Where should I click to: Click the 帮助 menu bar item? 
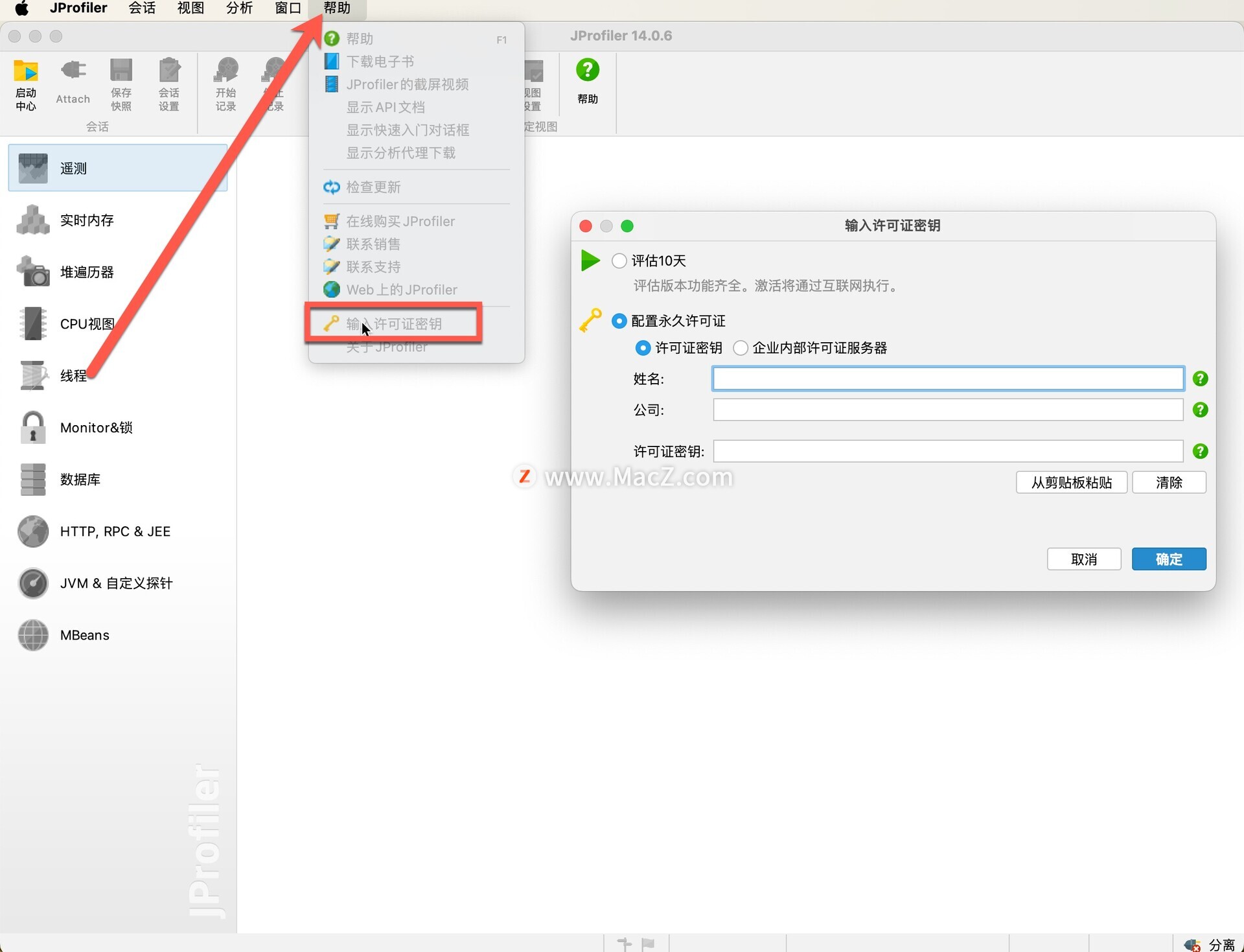[337, 8]
